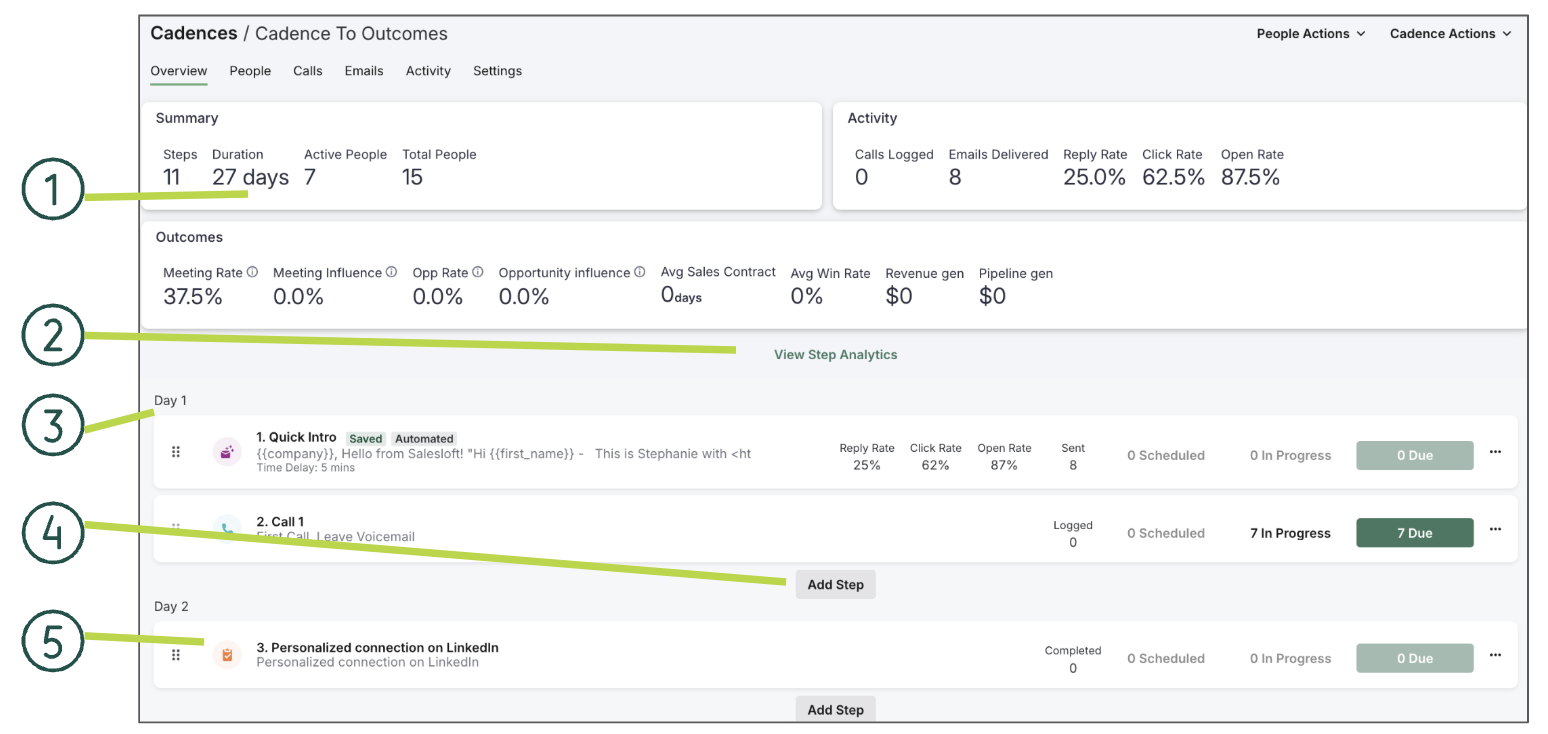Select the phone icon on Call 1 step
Image resolution: width=1548 pixels, height=734 pixels.
click(x=227, y=527)
